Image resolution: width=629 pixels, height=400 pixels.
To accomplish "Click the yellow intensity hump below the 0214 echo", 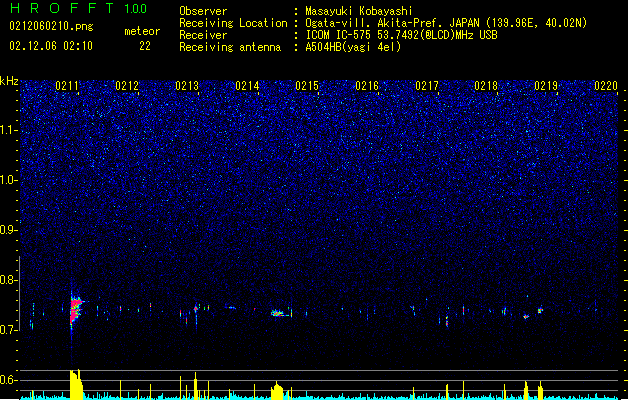I will coord(277,391).
